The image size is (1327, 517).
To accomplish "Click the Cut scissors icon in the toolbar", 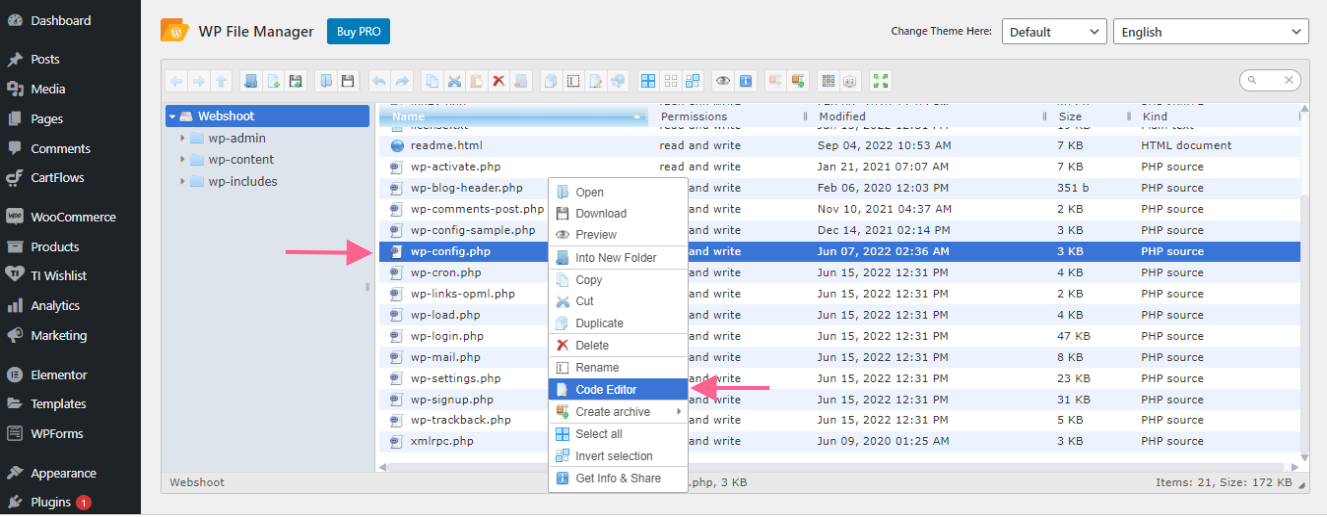I will (454, 81).
